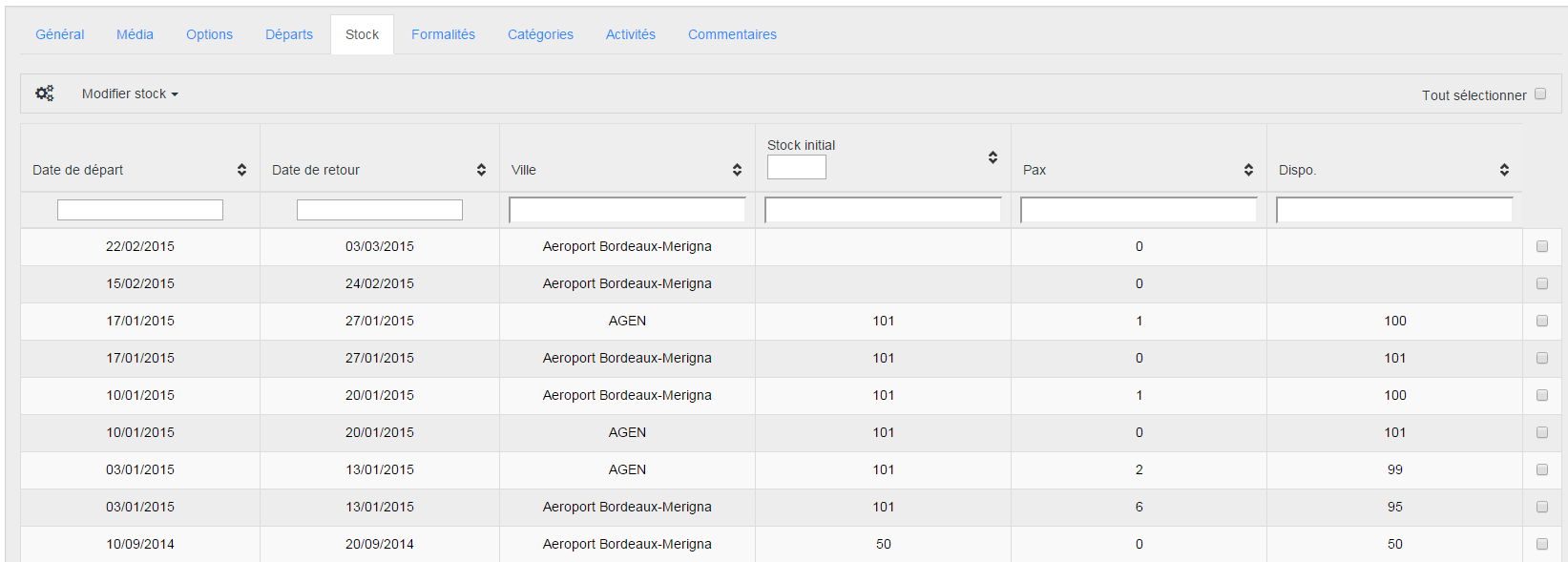Go to the Commentaires tab

coord(732,34)
